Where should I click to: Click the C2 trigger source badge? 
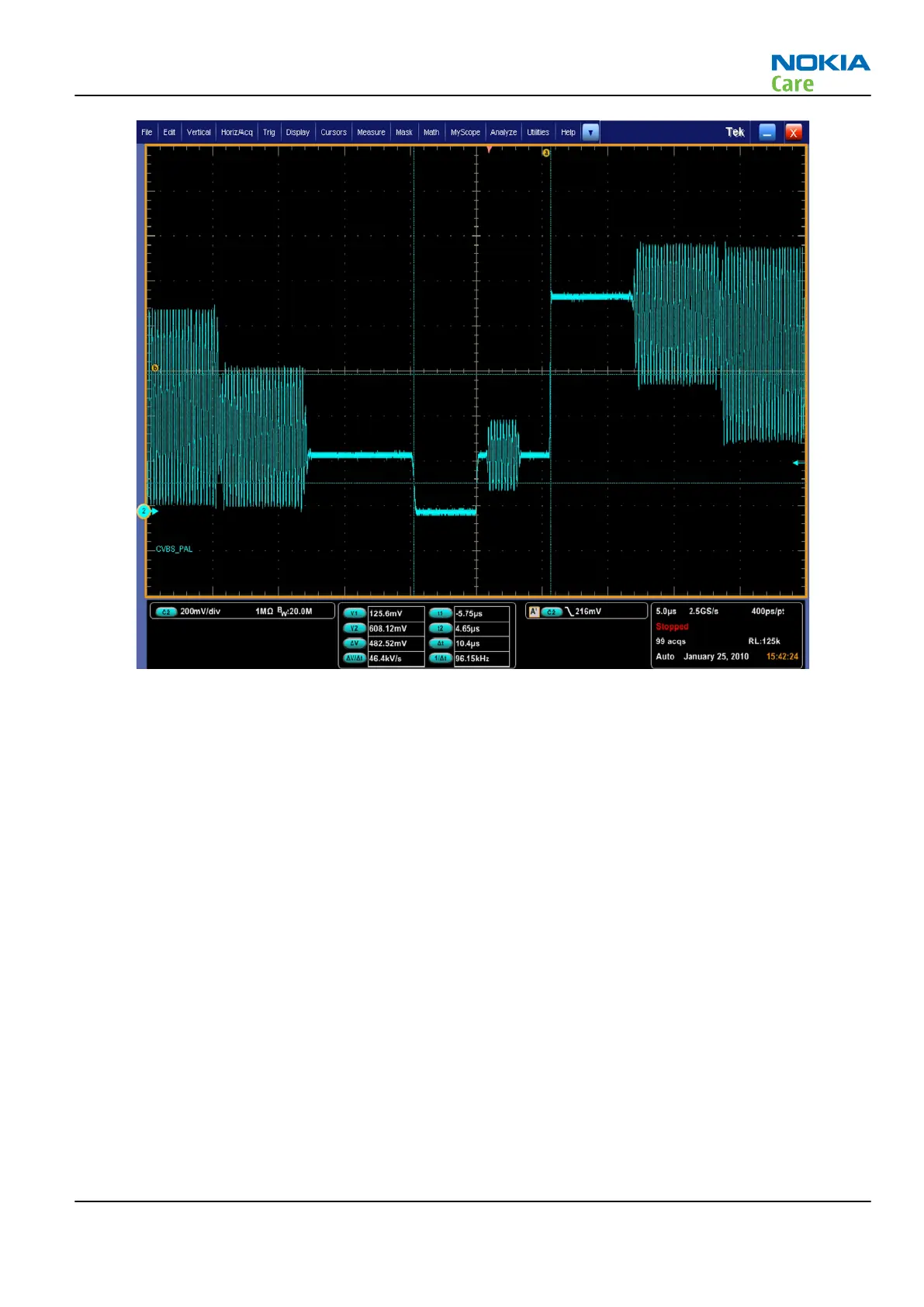pyautogui.click(x=551, y=612)
